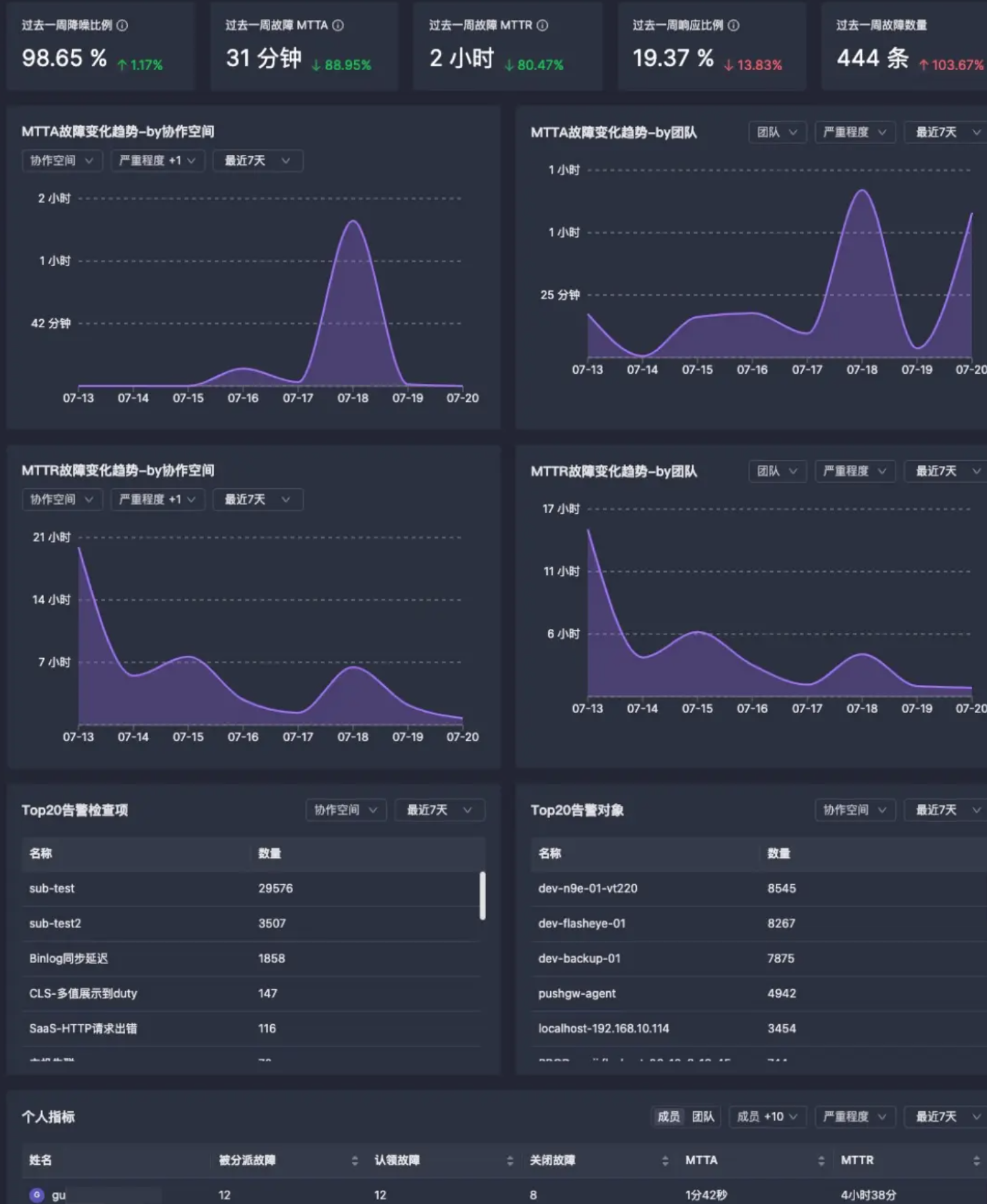Open 严重程度 dropdown in MTTA by团队 chart
This screenshot has width=987, height=1204.
[x=855, y=133]
